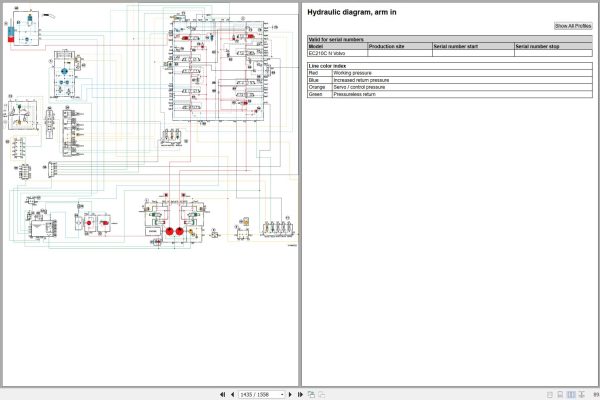Screen dimensions: 600x400
Task: Click the 'Servo / control pressure' row text
Action: [359, 87]
